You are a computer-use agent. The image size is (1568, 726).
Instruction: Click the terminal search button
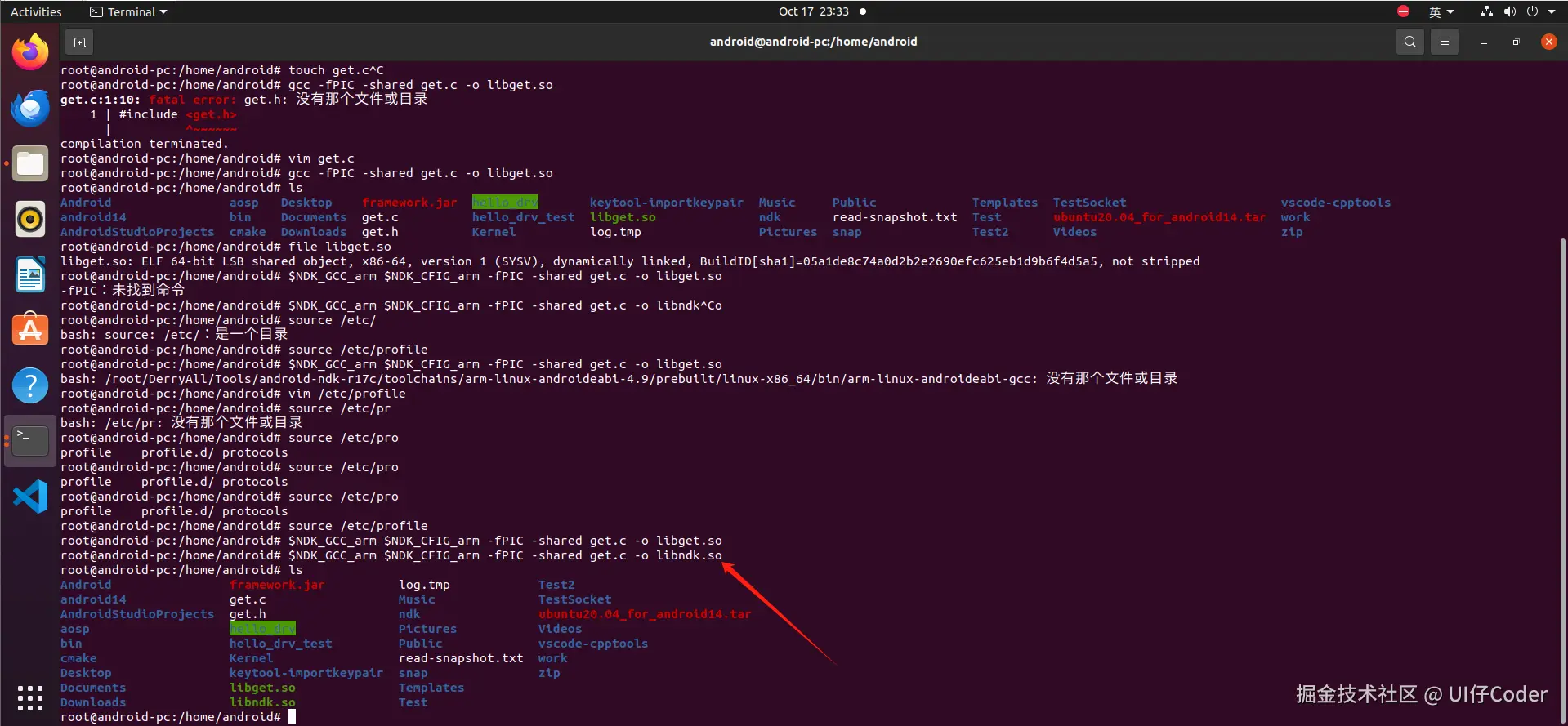click(1410, 42)
